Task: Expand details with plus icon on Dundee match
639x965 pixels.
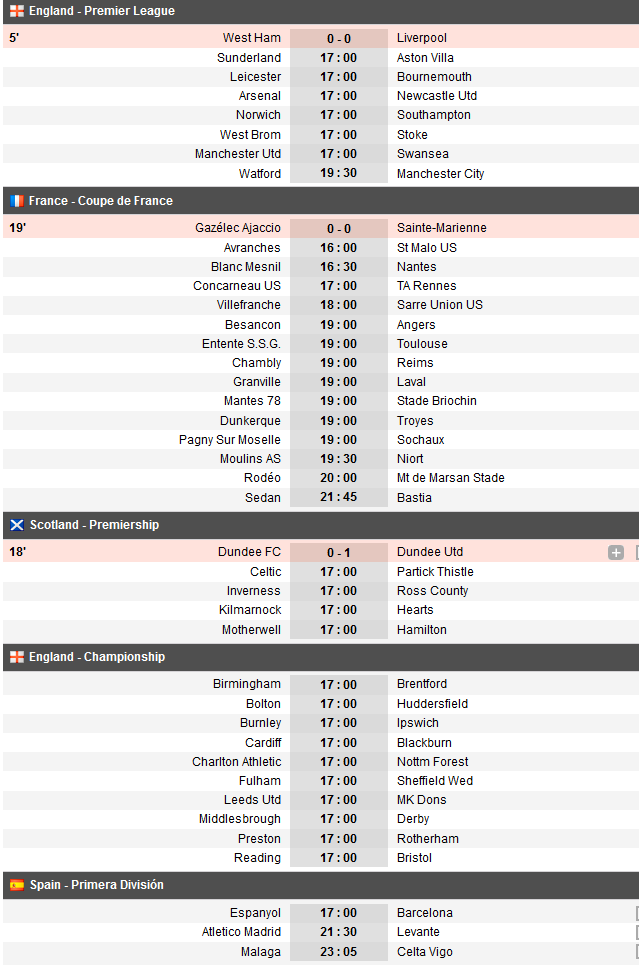Action: [616, 553]
